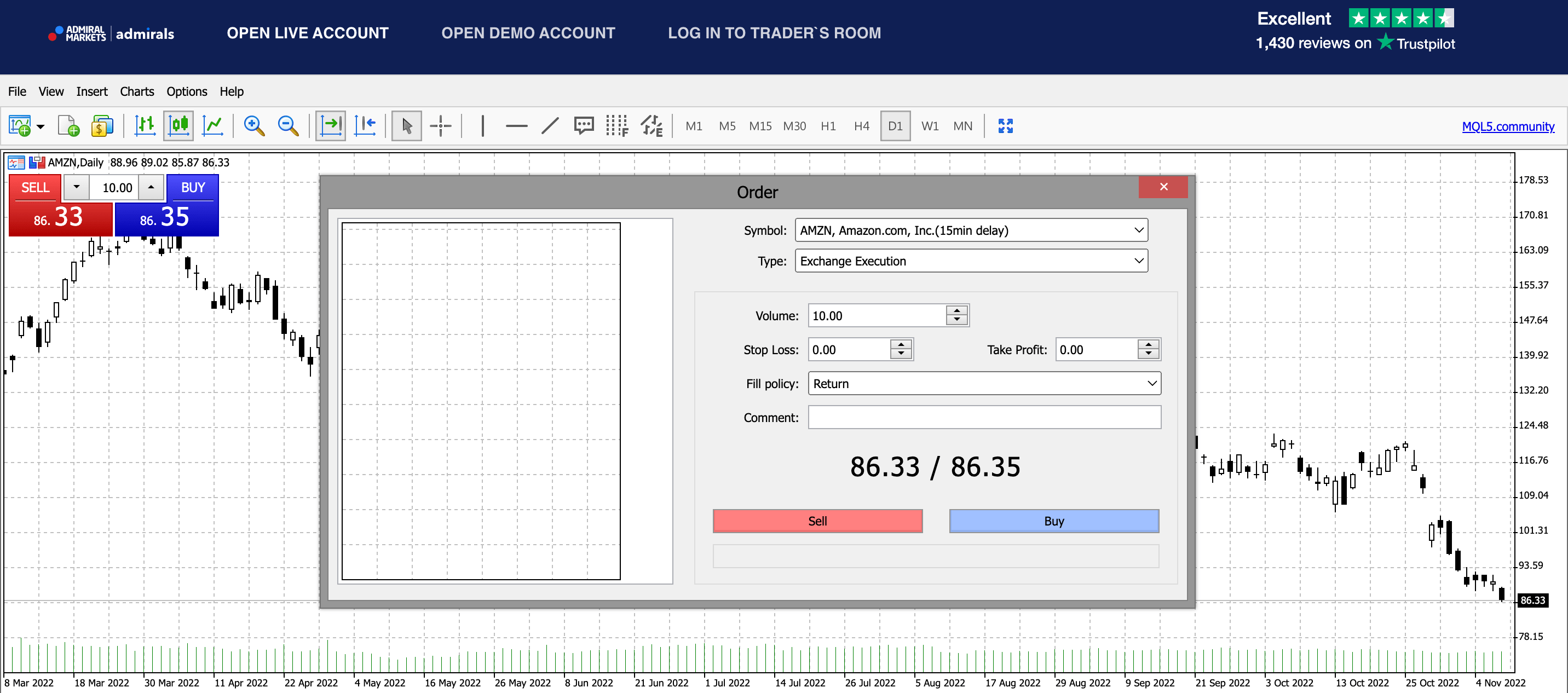Viewport: 1568px width, 693px height.
Task: Toggle chart shift from right edge
Action: click(x=365, y=126)
